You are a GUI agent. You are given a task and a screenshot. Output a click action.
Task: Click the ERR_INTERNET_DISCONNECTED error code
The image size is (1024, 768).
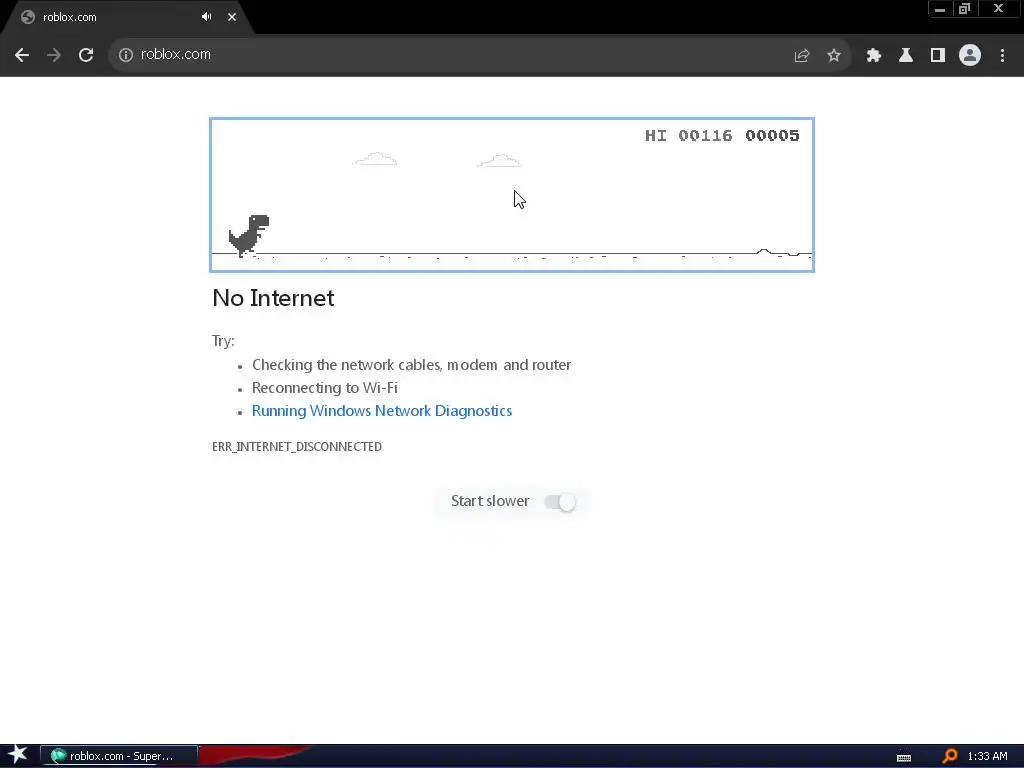coord(297,447)
